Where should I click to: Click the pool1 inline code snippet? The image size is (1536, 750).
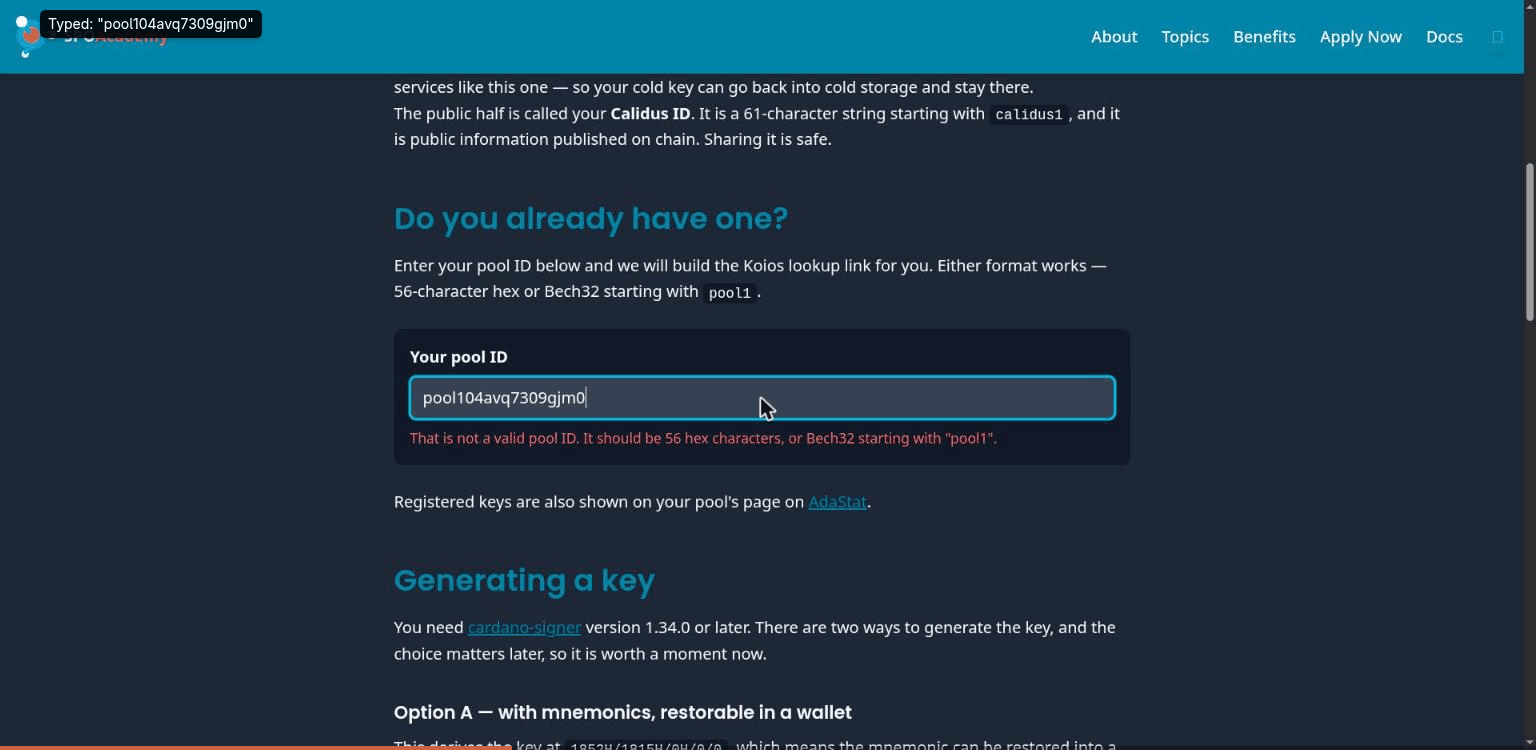(x=729, y=293)
